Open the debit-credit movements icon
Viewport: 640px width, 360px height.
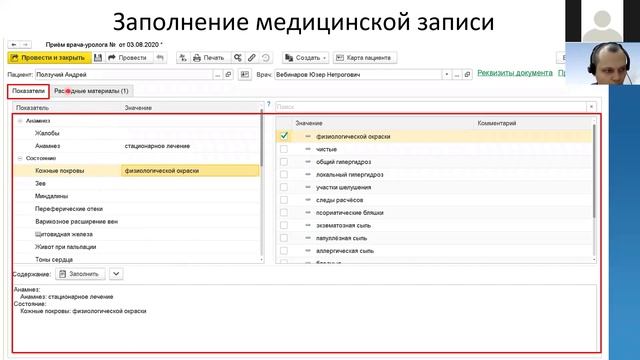pyautogui.click(x=183, y=58)
